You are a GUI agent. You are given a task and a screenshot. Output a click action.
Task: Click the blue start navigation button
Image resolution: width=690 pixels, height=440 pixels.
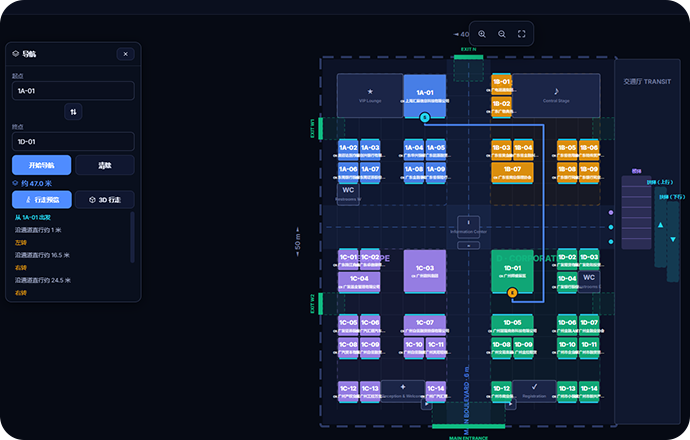click(42, 165)
